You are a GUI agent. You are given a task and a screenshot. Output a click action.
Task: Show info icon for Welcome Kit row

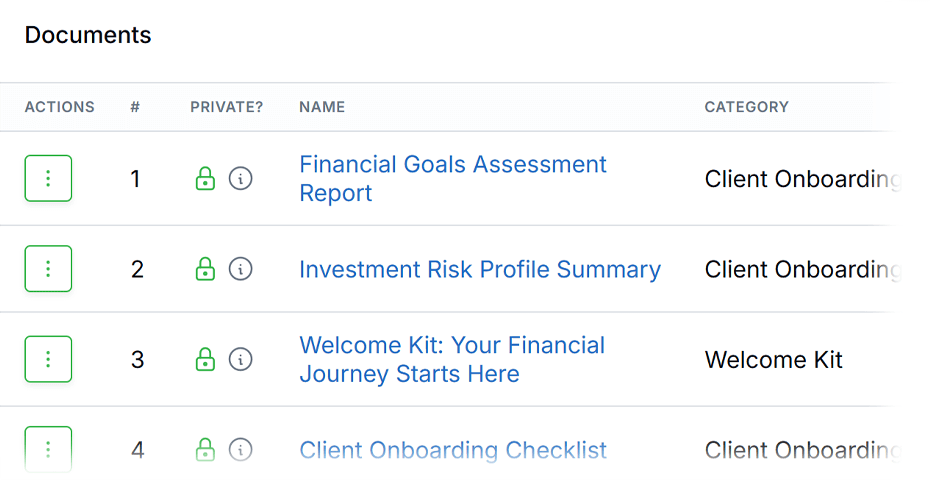pyautogui.click(x=240, y=359)
